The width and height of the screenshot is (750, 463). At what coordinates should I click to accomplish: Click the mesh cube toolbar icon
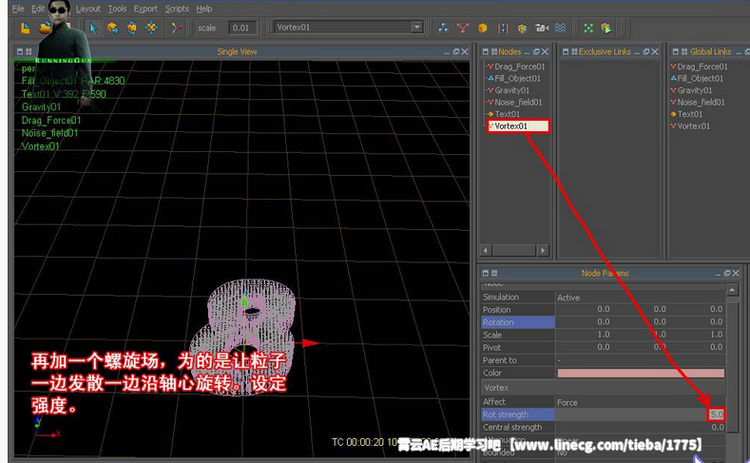[x=522, y=28]
